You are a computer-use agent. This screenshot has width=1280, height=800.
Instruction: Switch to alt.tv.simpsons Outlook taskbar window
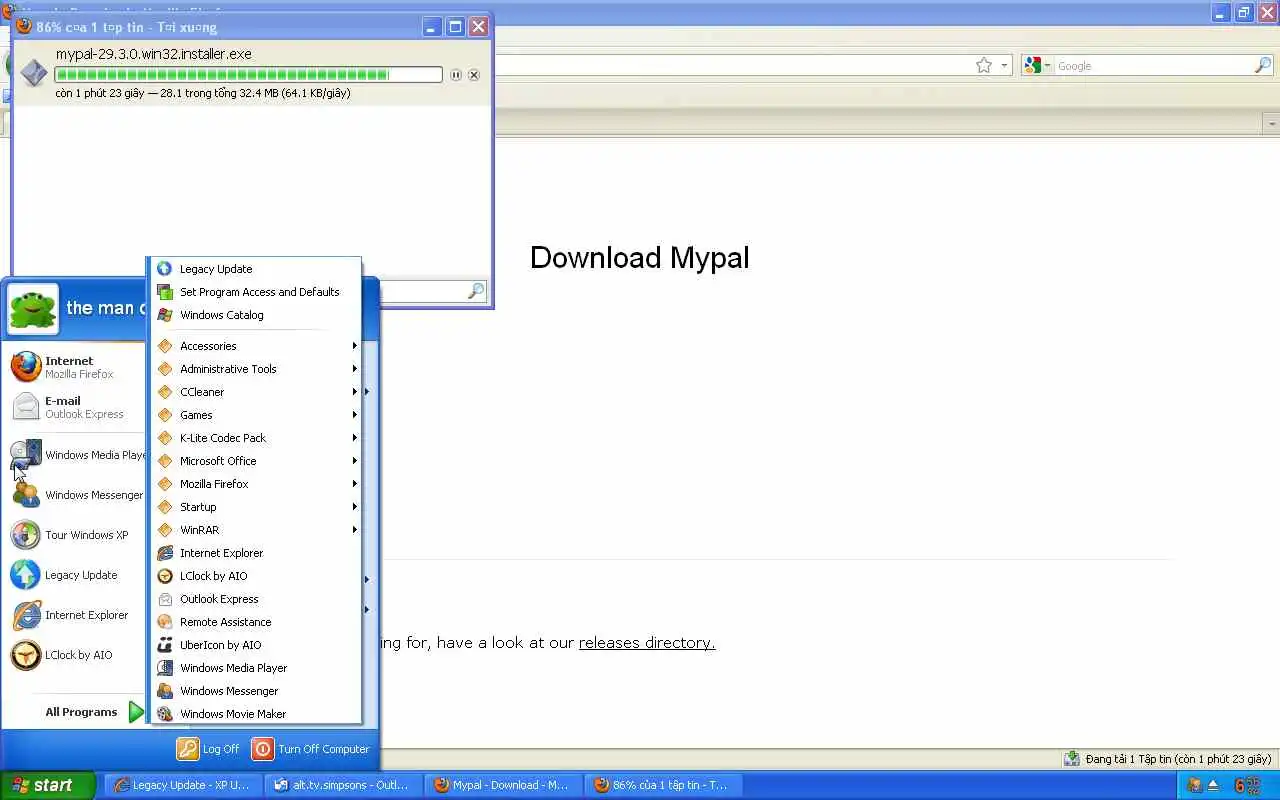tap(343, 785)
